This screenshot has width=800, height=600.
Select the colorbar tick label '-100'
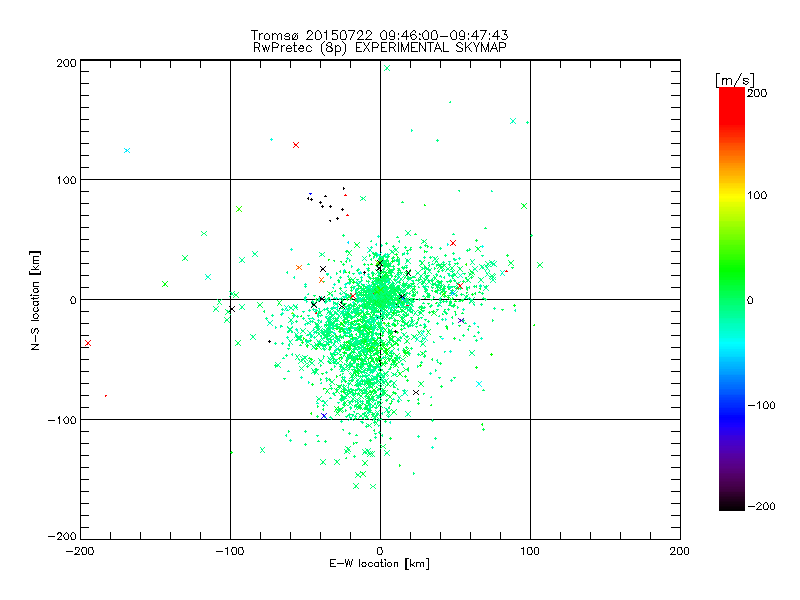pos(761,406)
